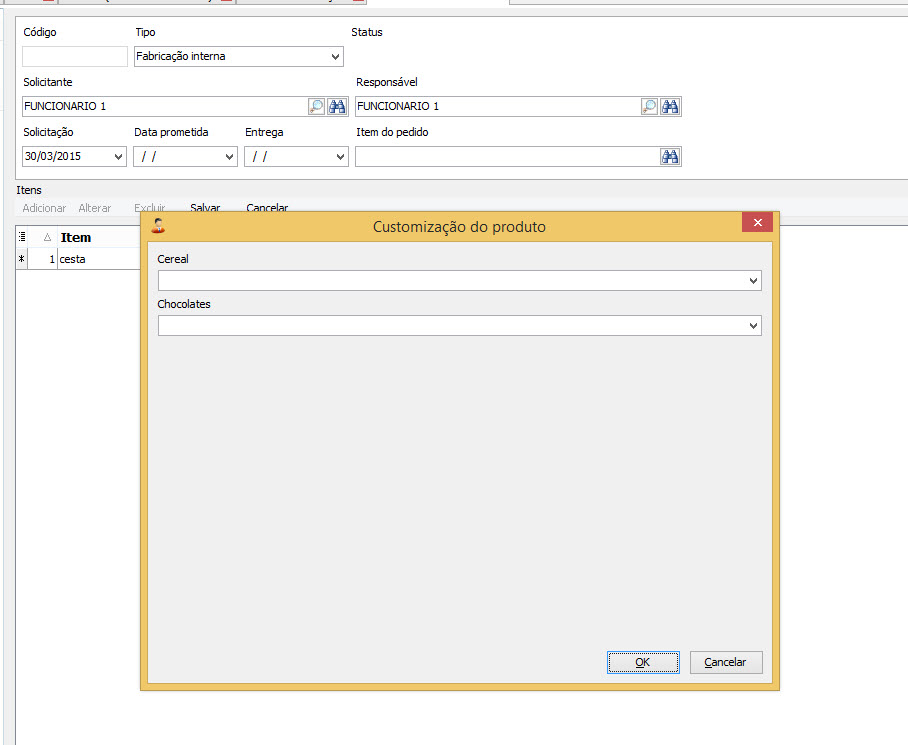Click Salvar in the Itens toolbar

pyautogui.click(x=205, y=207)
